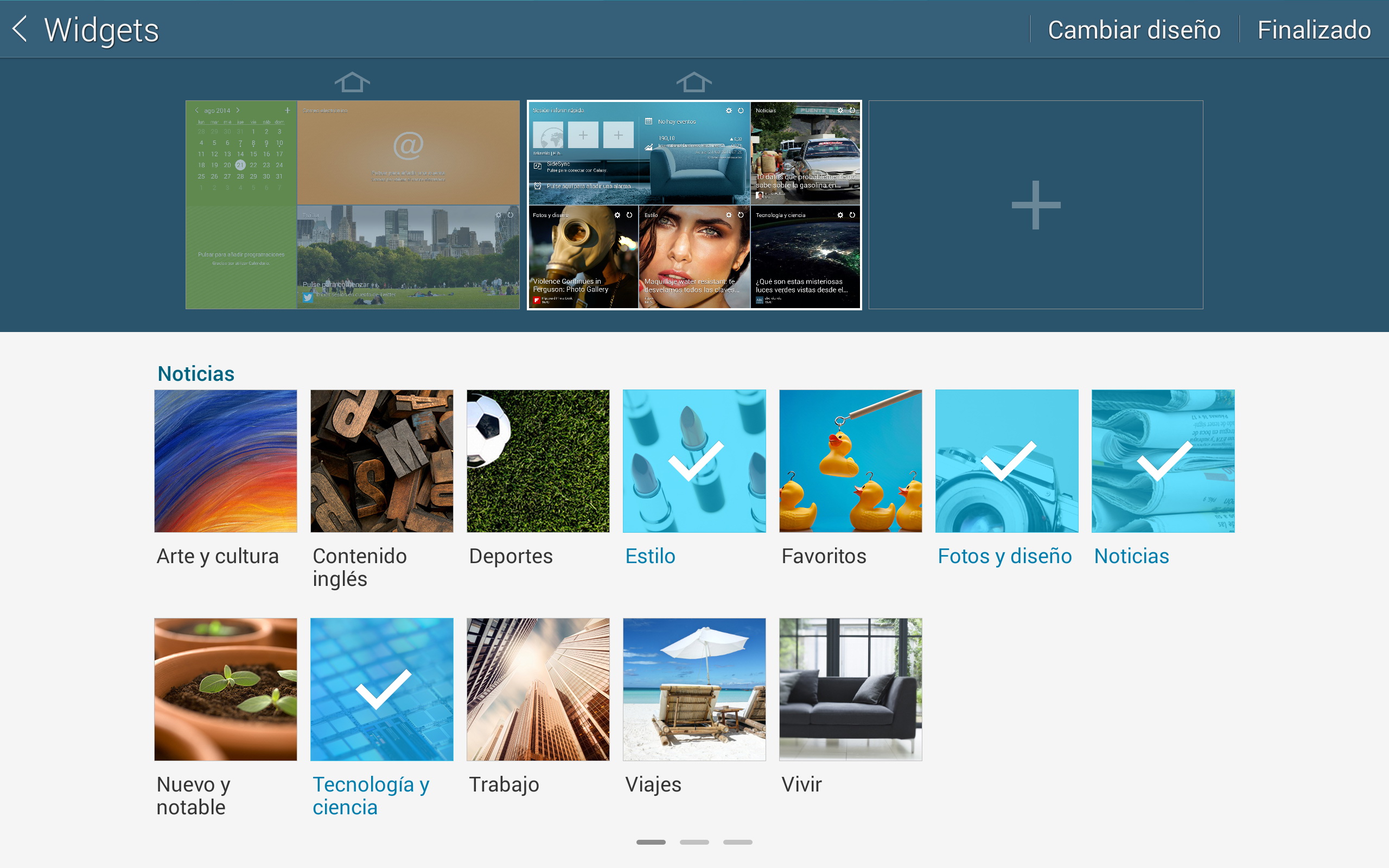
Task: Deselect Tecnología y ciencia category
Action: 381,689
